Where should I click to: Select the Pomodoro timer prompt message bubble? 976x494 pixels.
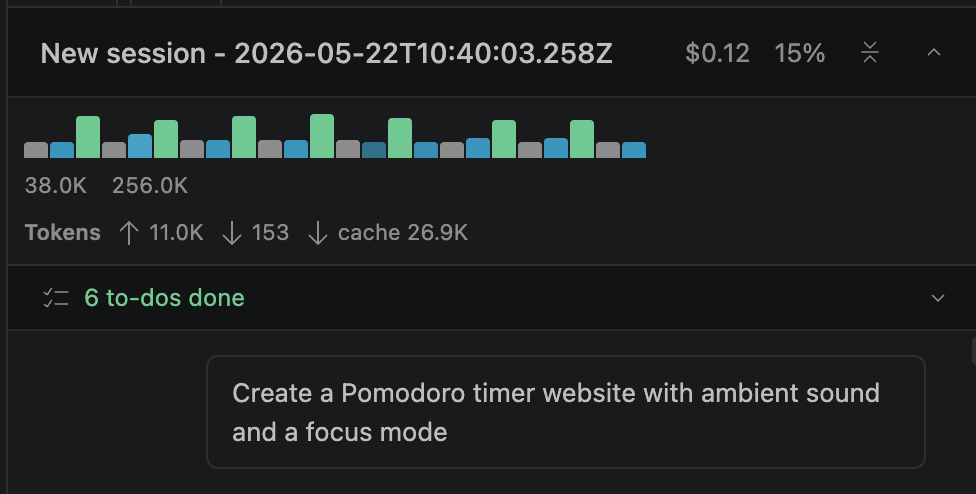pos(566,412)
